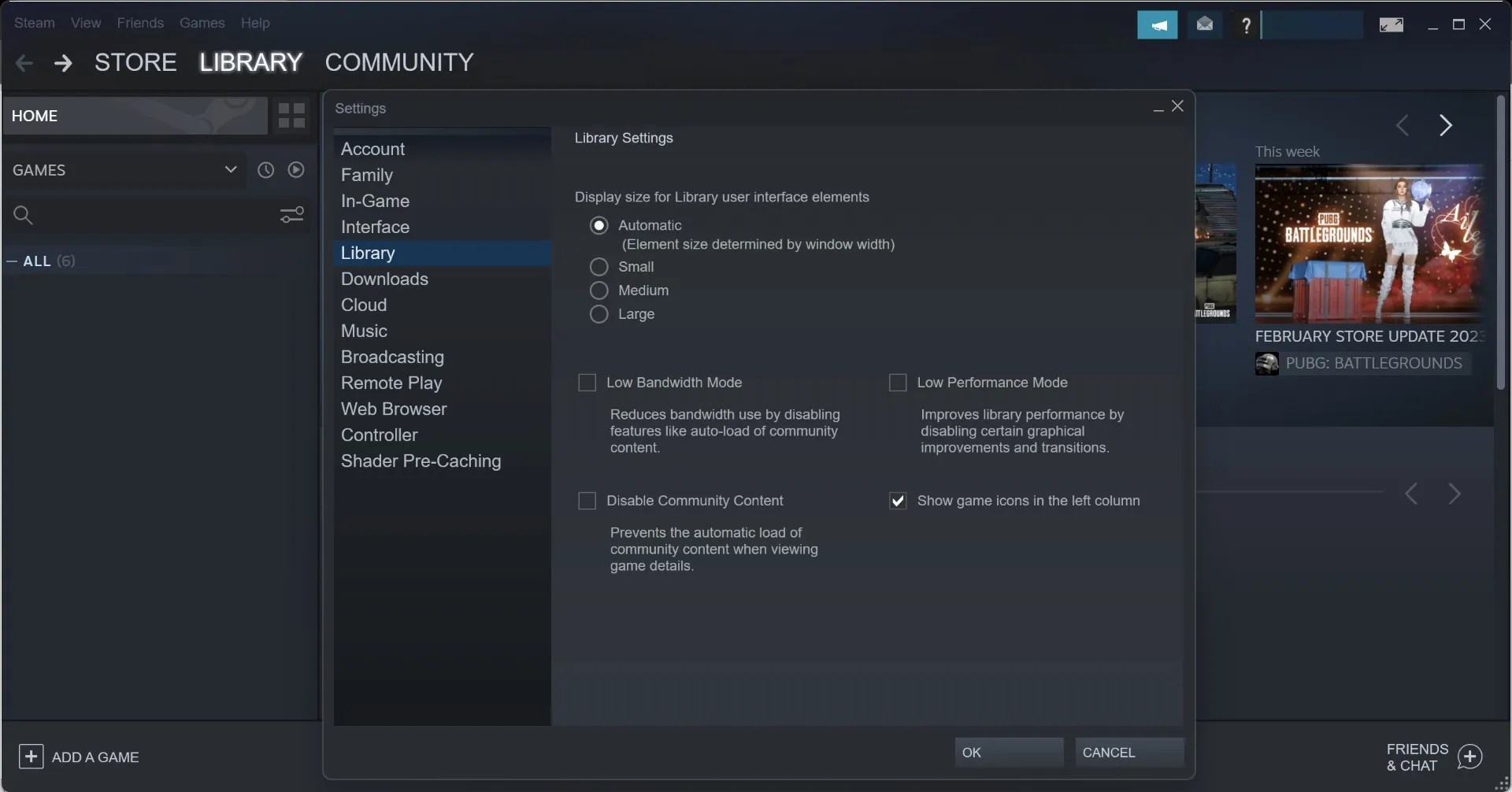
Task: Open the Friends menu
Action: pos(140,23)
